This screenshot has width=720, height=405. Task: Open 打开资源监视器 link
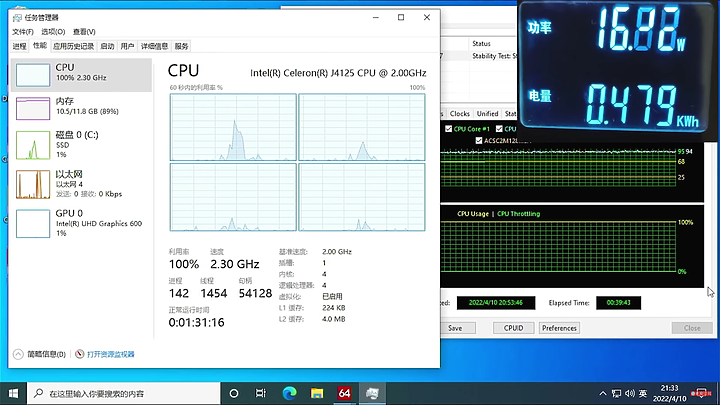[x=111, y=354]
